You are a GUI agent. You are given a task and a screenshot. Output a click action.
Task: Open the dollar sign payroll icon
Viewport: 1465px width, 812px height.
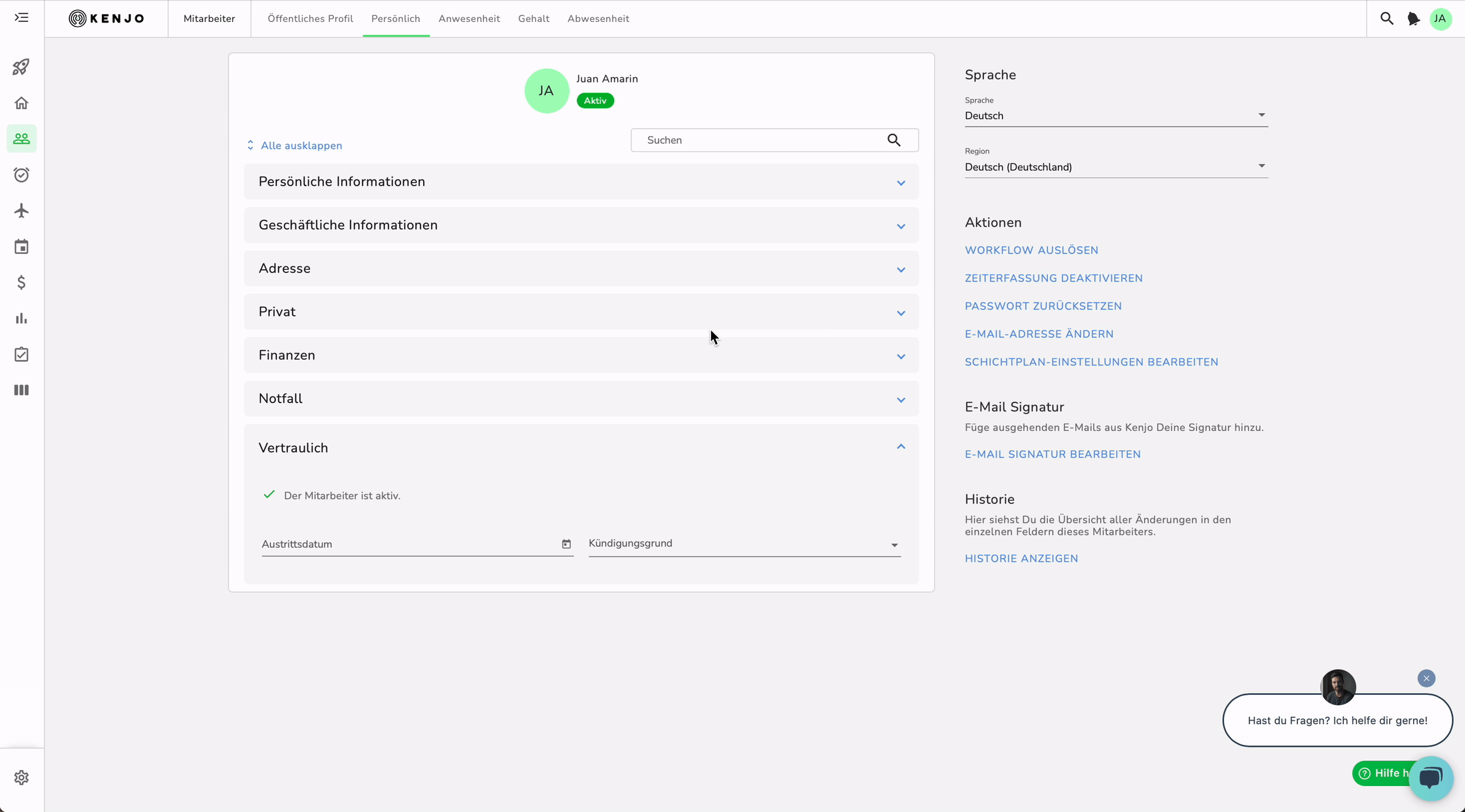point(21,283)
